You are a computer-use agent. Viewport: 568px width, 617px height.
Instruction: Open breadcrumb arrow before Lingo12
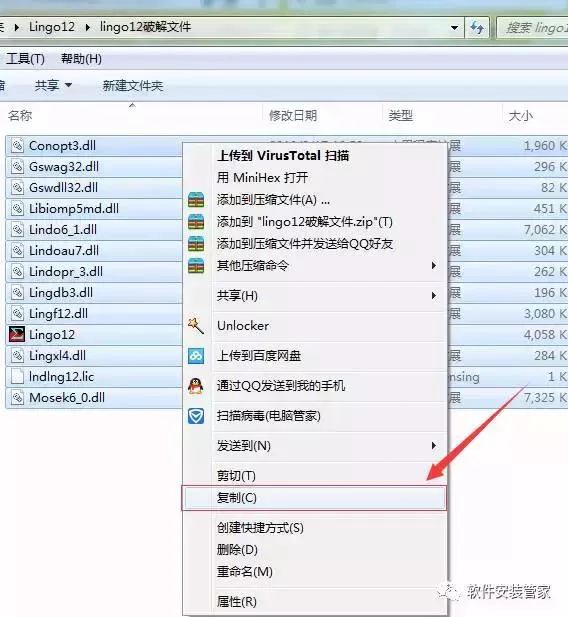click(x=17, y=28)
